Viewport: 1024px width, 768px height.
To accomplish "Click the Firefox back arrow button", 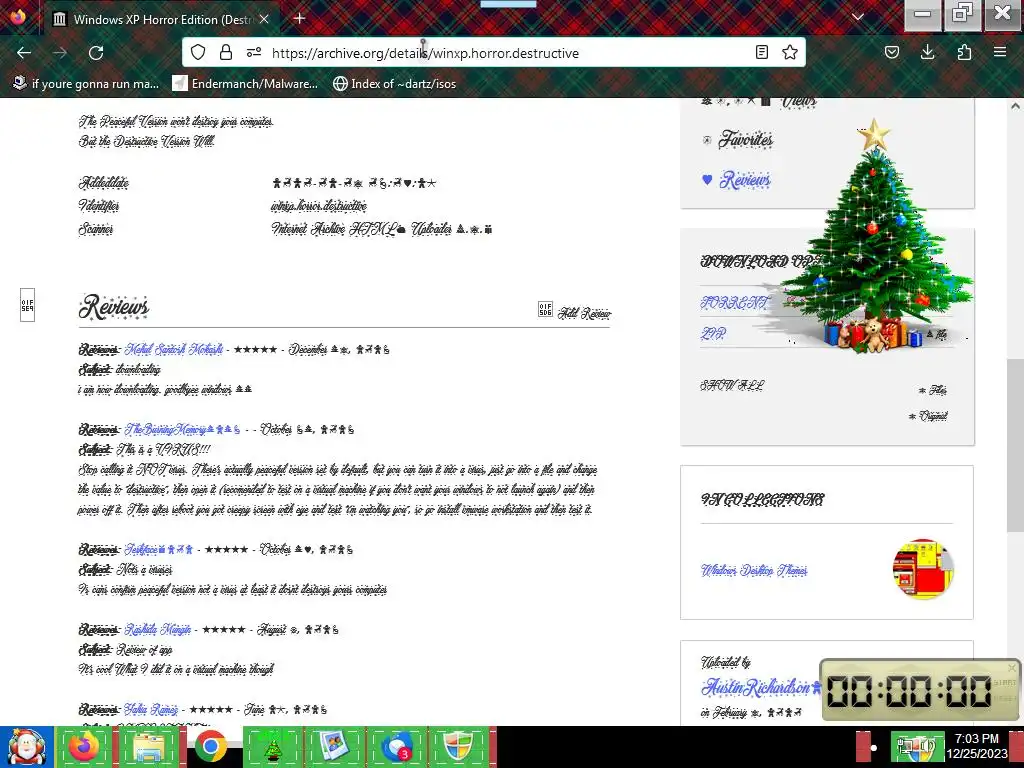I will point(24,53).
